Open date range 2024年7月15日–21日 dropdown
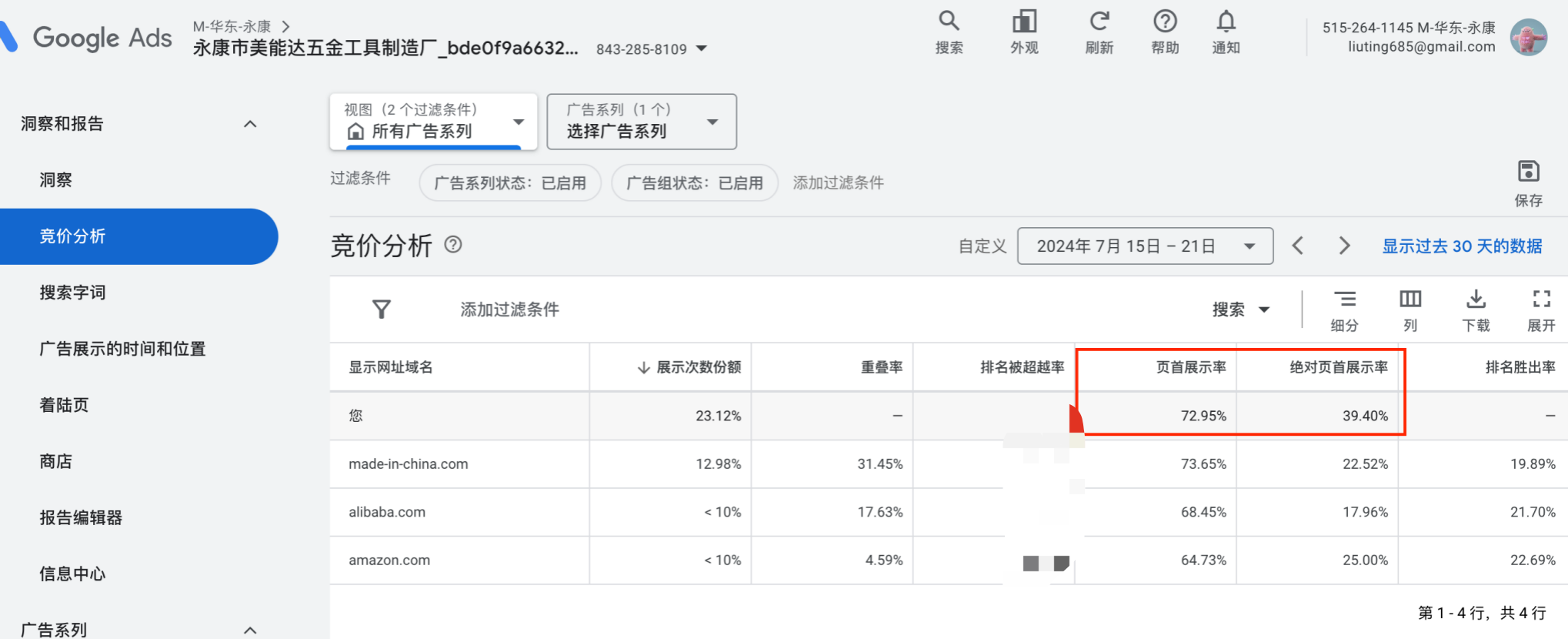Image resolution: width=1568 pixels, height=639 pixels. click(1145, 246)
